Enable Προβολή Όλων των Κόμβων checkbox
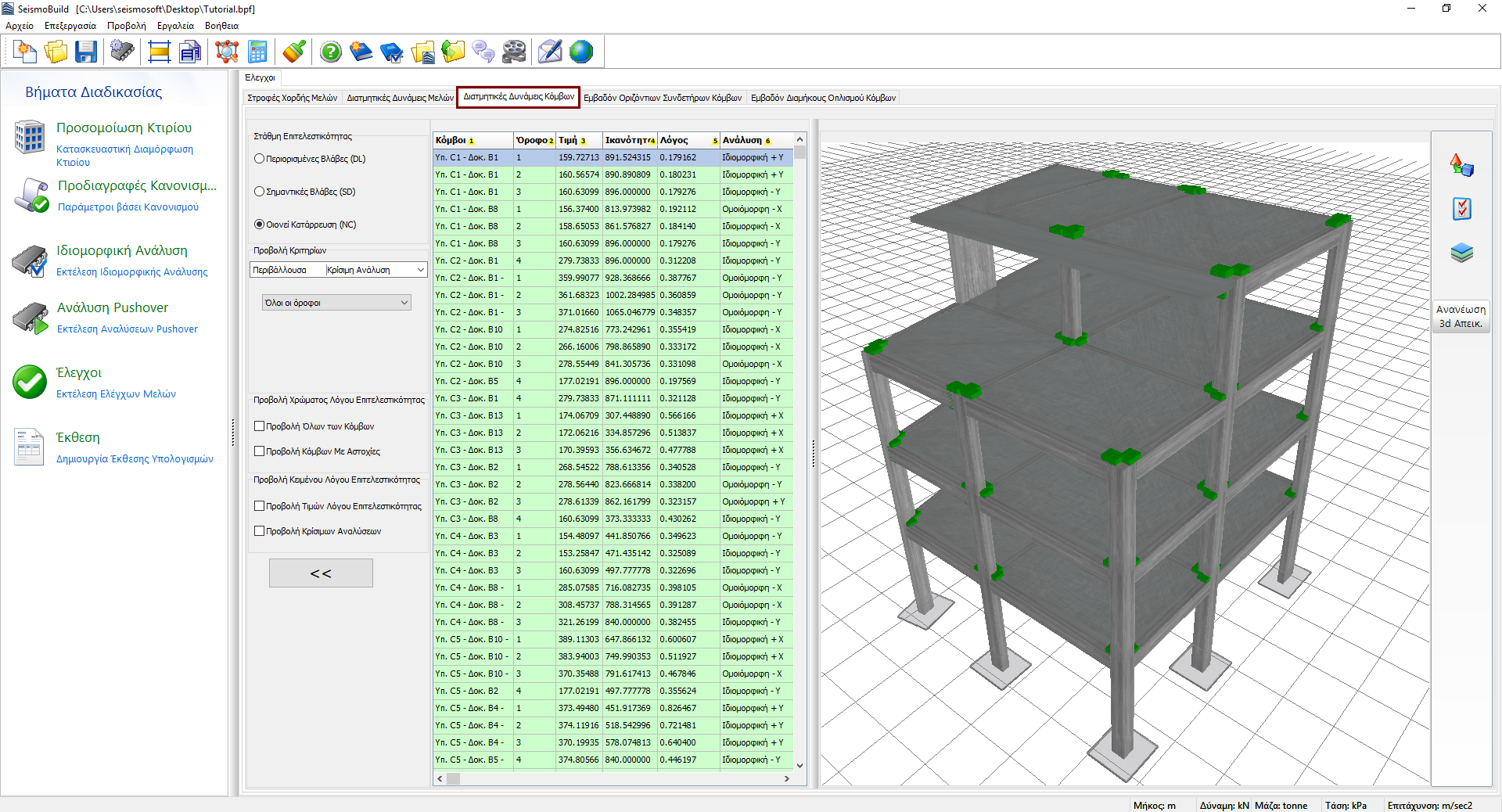The width and height of the screenshot is (1502, 812). coord(260,426)
